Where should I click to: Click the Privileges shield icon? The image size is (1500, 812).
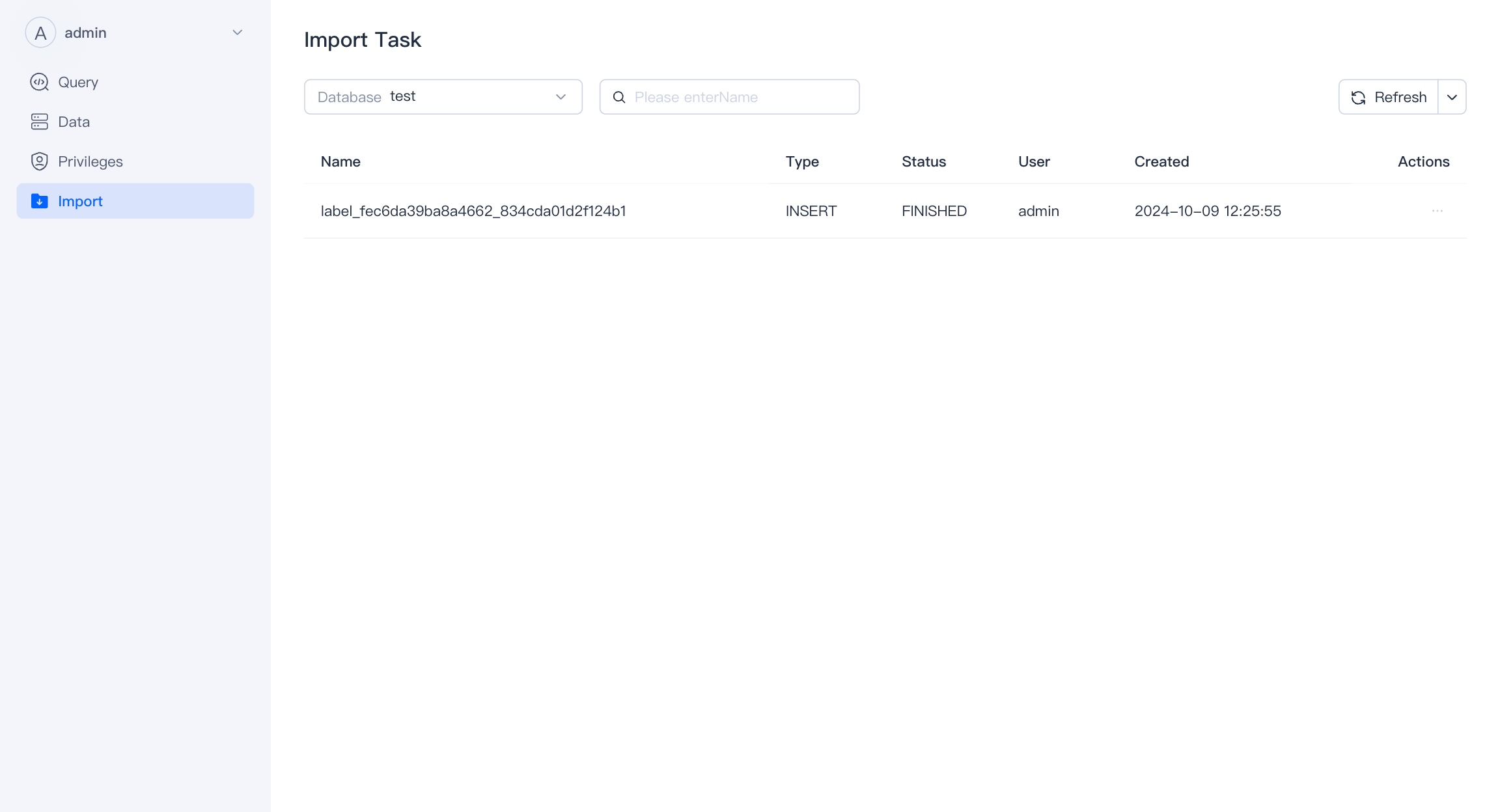click(x=39, y=161)
